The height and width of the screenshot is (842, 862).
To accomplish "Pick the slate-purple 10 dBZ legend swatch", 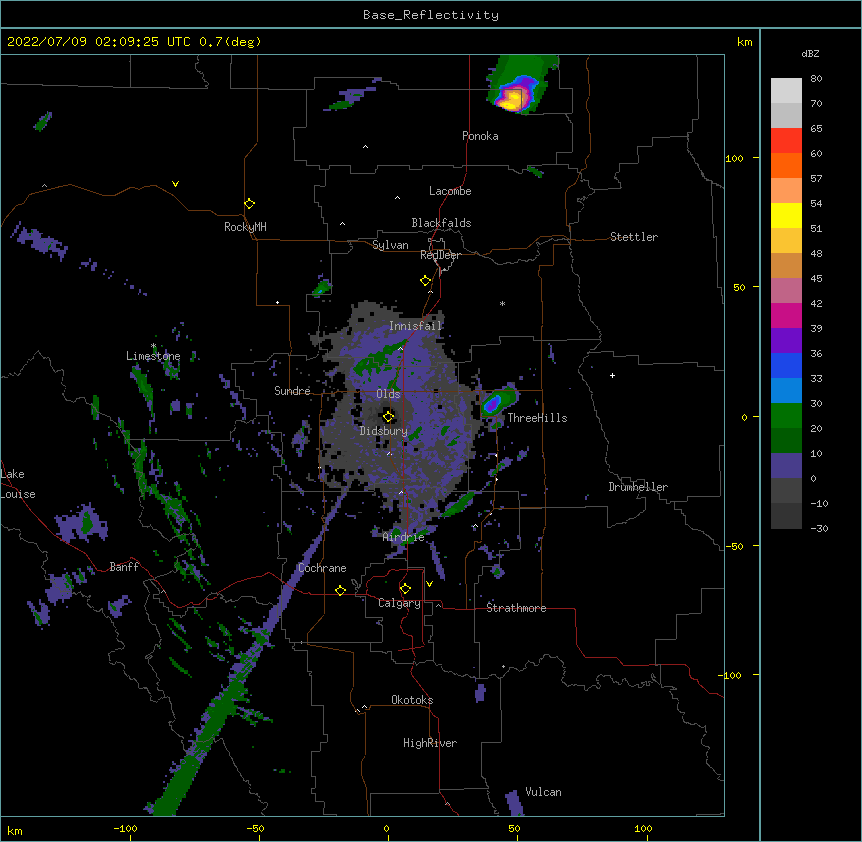I will point(786,466).
